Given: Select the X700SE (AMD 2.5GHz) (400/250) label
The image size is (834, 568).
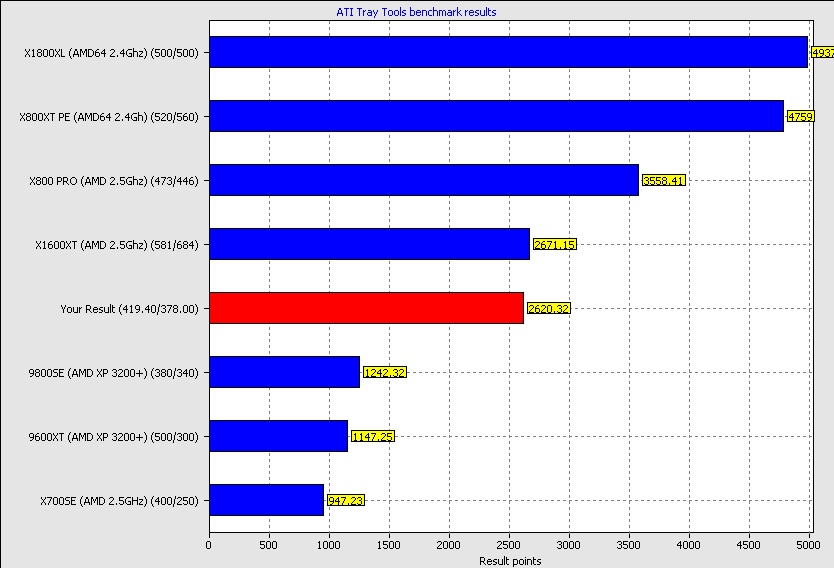Looking at the screenshot, I should tap(119, 501).
